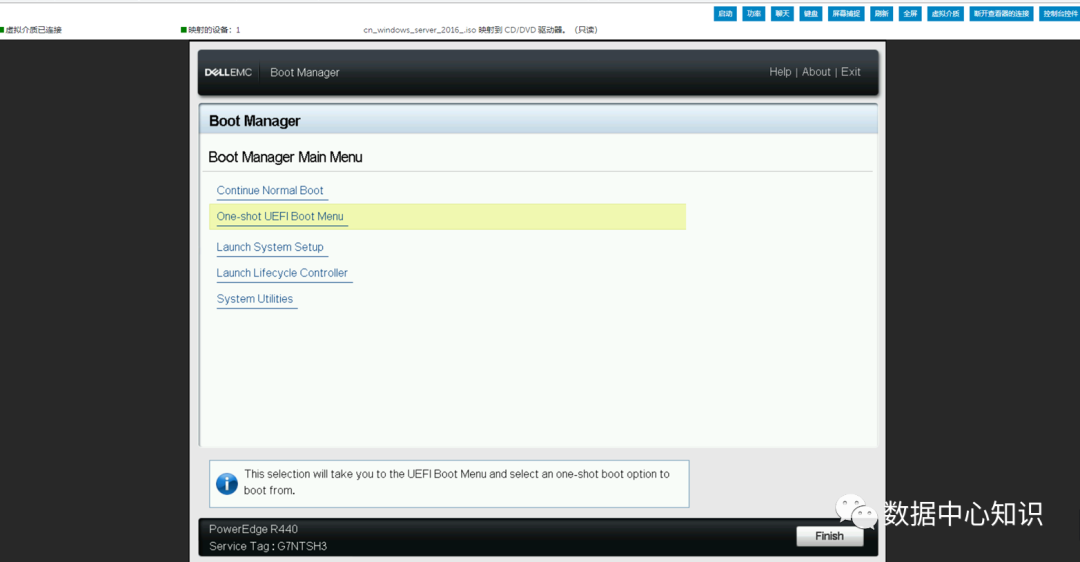This screenshot has height=562, width=1080.
Task: Click the Help link in header
Action: point(780,72)
